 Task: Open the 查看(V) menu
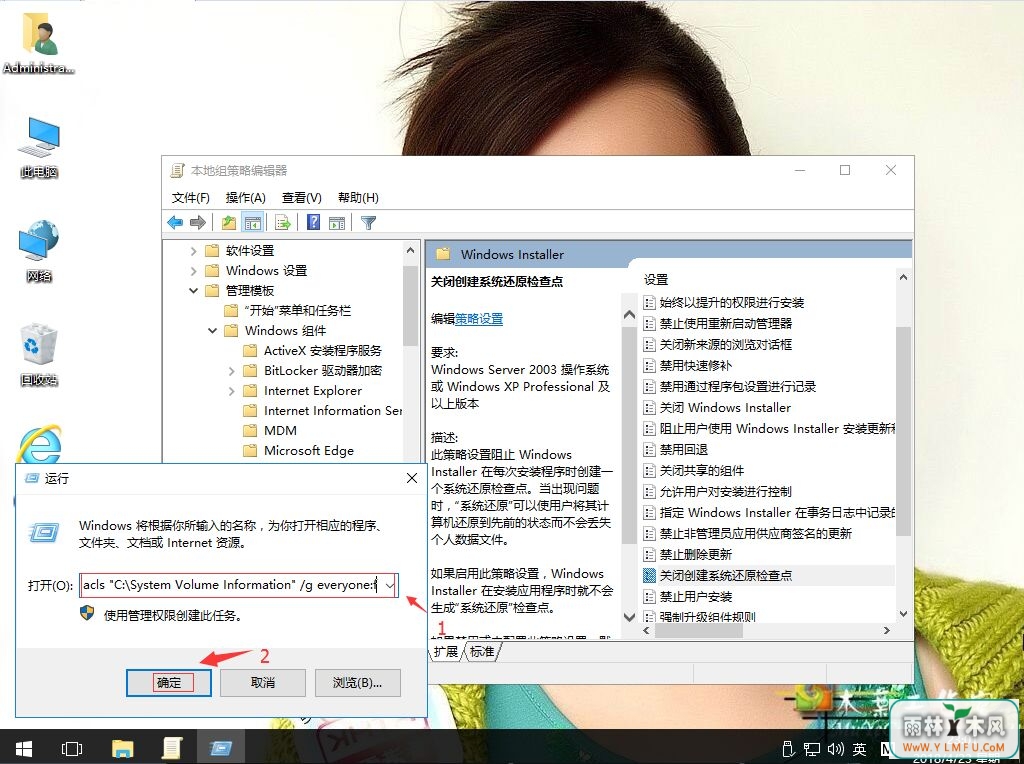coord(302,197)
